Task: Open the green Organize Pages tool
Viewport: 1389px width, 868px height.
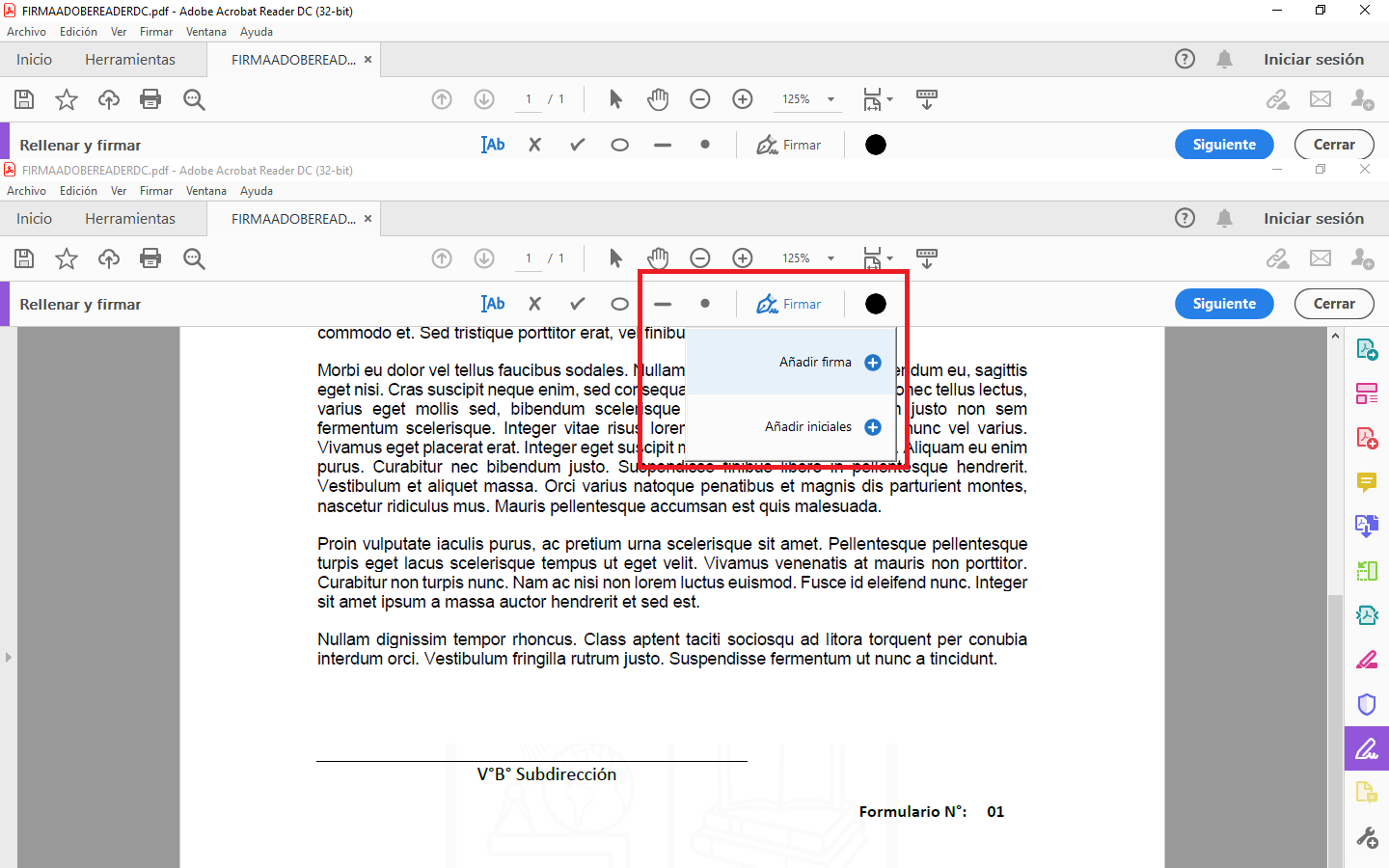Action: 1367,571
